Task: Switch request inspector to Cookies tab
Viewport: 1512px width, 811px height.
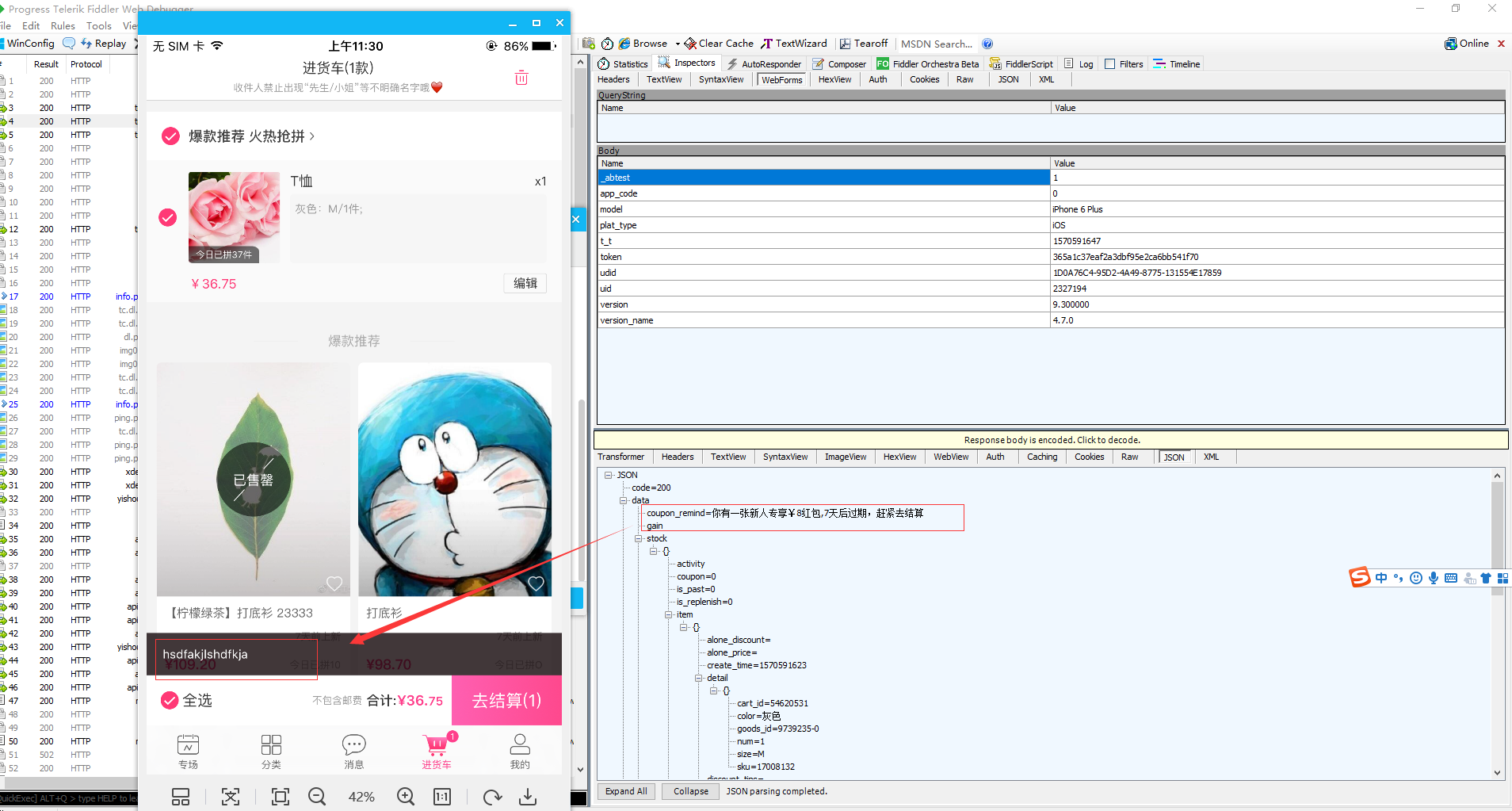Action: point(924,79)
